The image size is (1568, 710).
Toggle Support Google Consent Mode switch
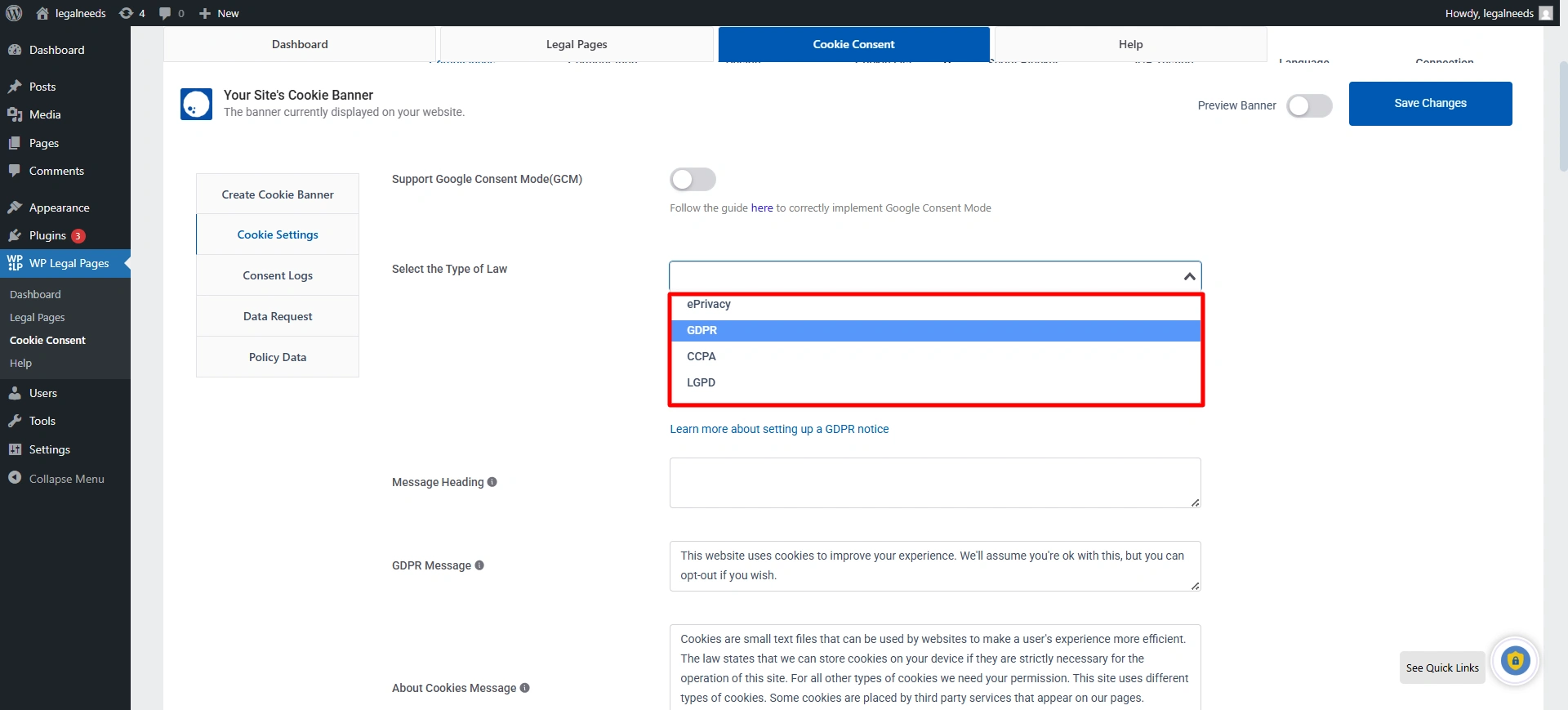pyautogui.click(x=693, y=179)
